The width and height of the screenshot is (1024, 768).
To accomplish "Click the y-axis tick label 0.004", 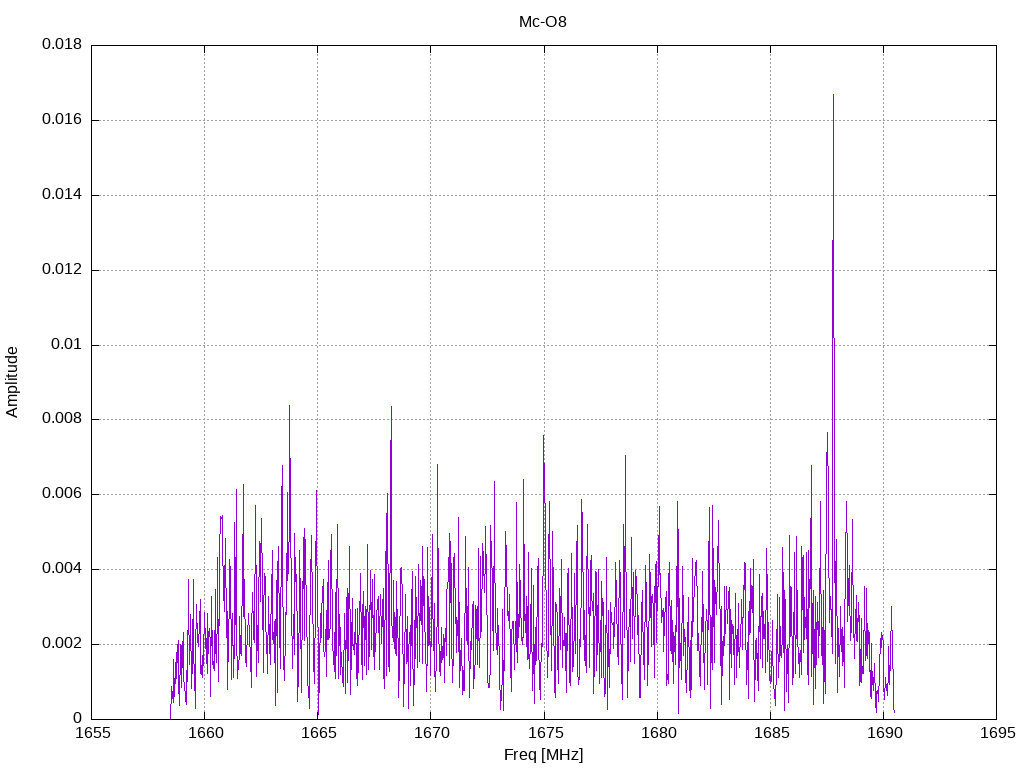I will (62, 569).
